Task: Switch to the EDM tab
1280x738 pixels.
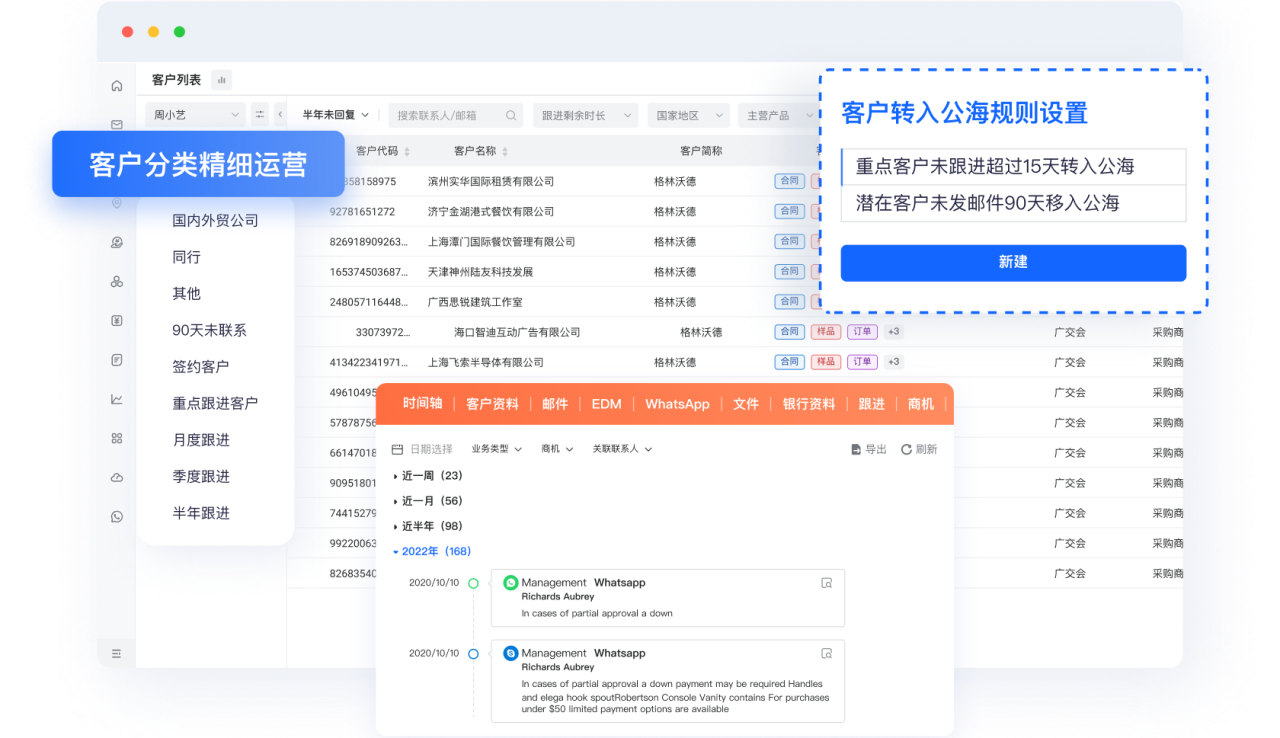Action: (606, 404)
